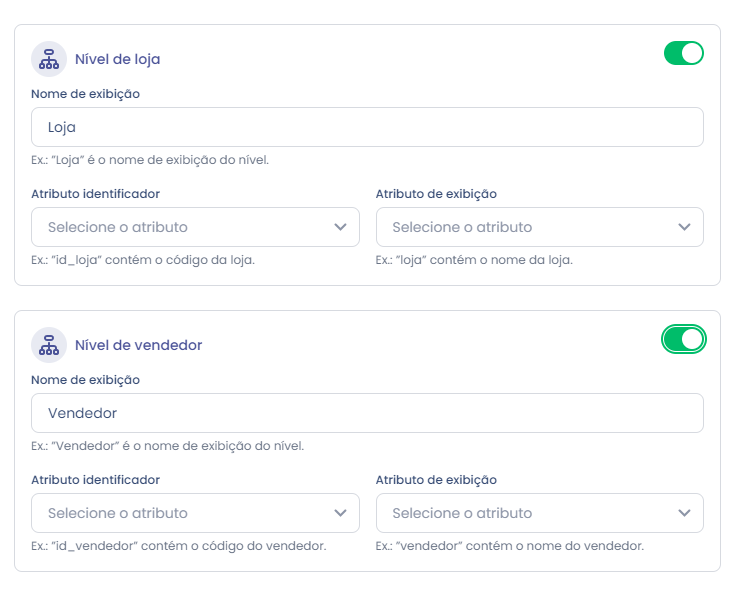
Task: Click the hierarchy icon beside Nível de vendedor
Action: click(49, 345)
